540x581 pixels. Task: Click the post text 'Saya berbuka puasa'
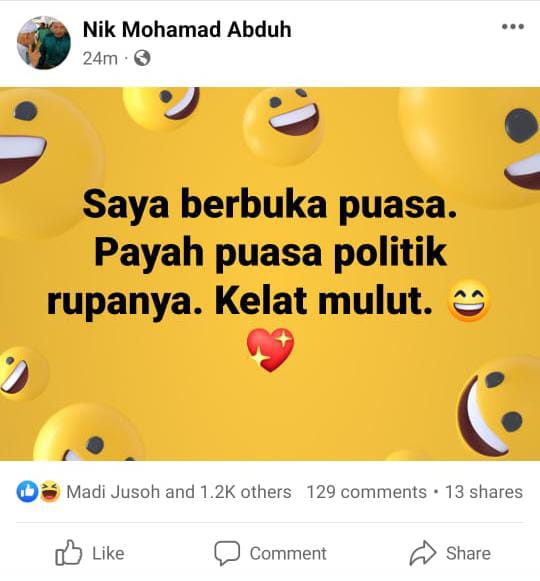coord(269,205)
